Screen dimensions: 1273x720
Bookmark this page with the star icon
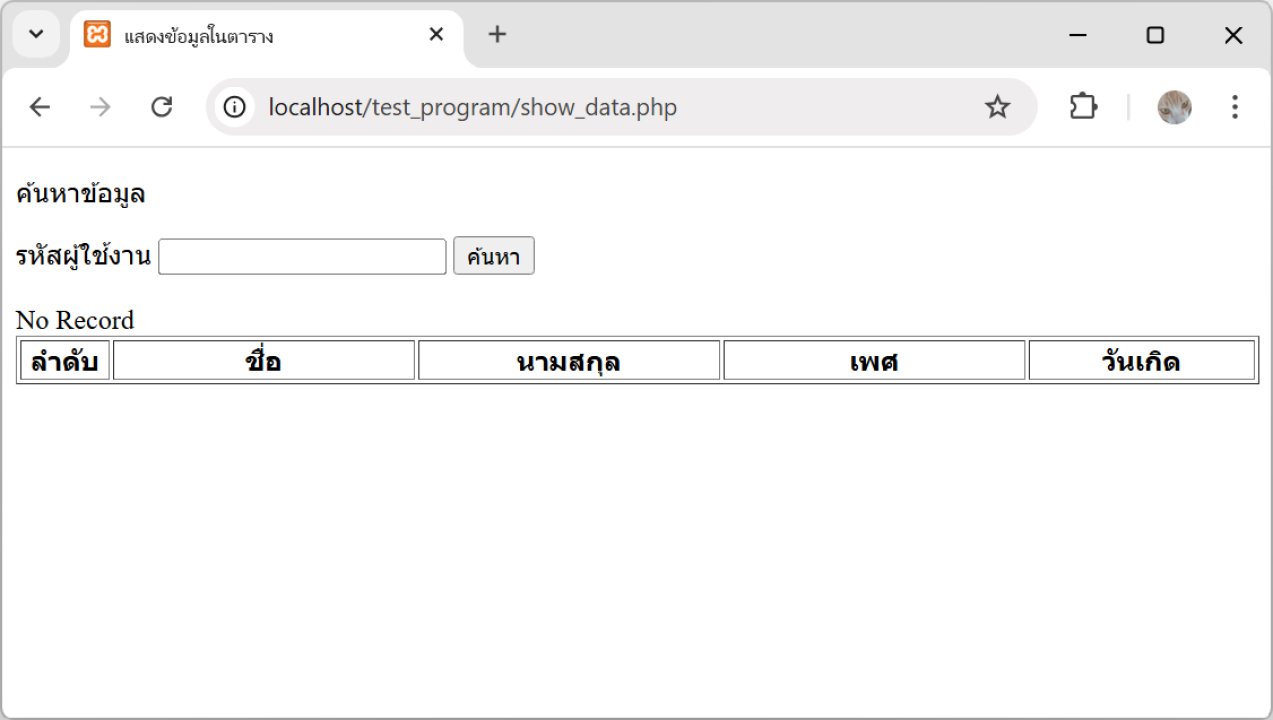click(997, 107)
